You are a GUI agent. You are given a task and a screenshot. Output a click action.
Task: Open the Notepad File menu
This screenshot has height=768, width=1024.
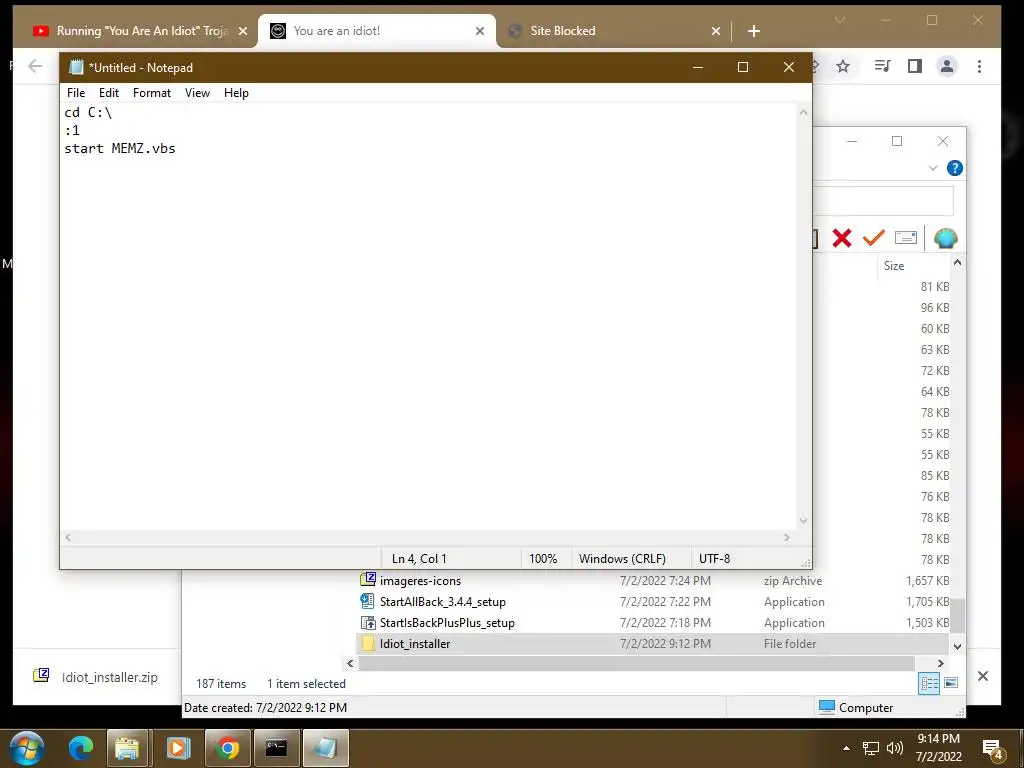coord(76,93)
